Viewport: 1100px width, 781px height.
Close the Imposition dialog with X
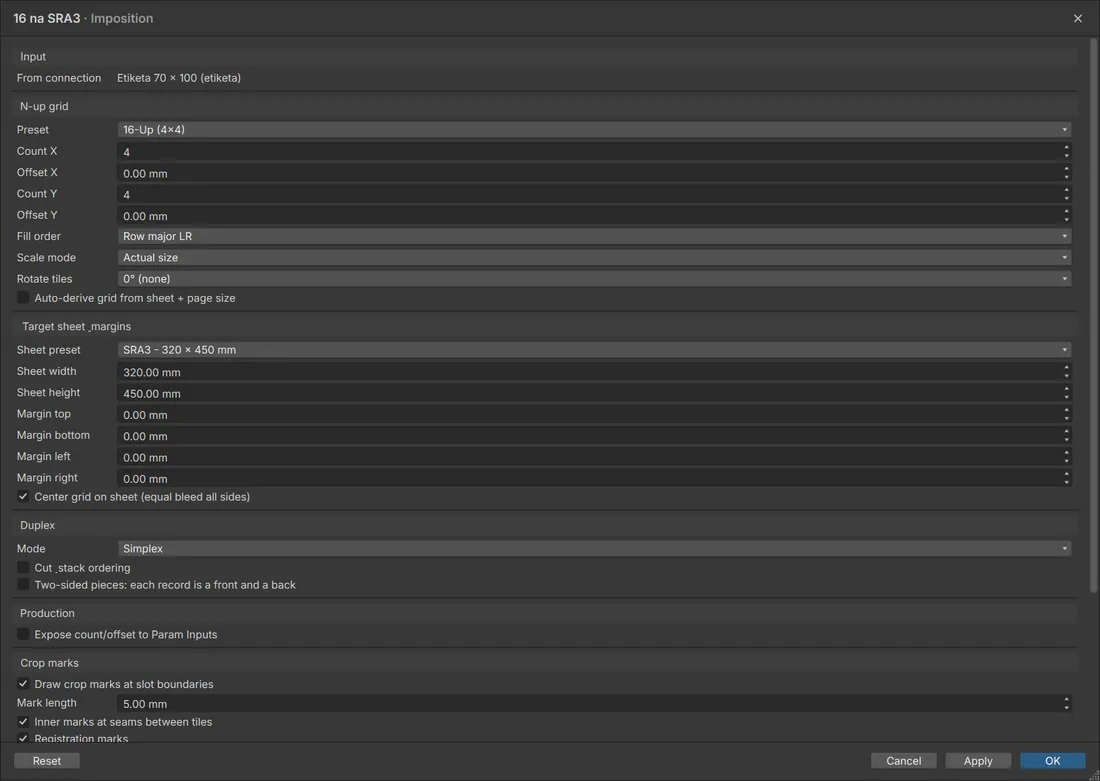point(1078,18)
